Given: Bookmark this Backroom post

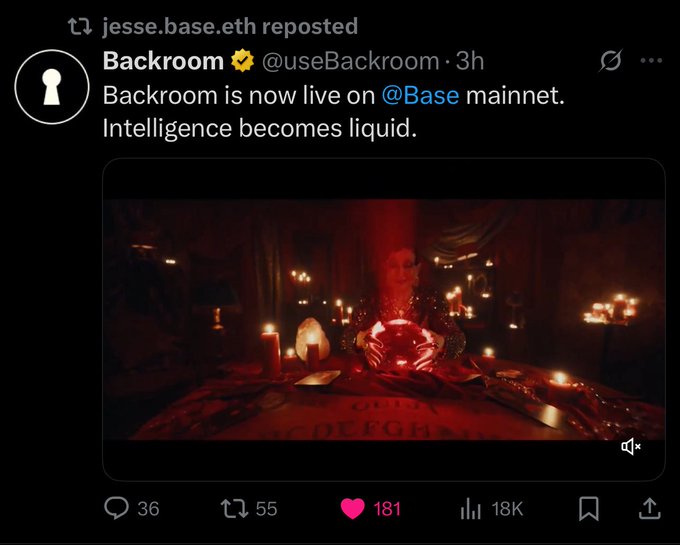Looking at the screenshot, I should click(589, 508).
